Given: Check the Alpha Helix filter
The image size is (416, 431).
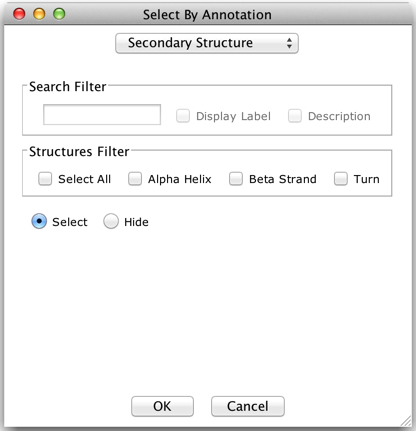Looking at the screenshot, I should click(x=135, y=179).
